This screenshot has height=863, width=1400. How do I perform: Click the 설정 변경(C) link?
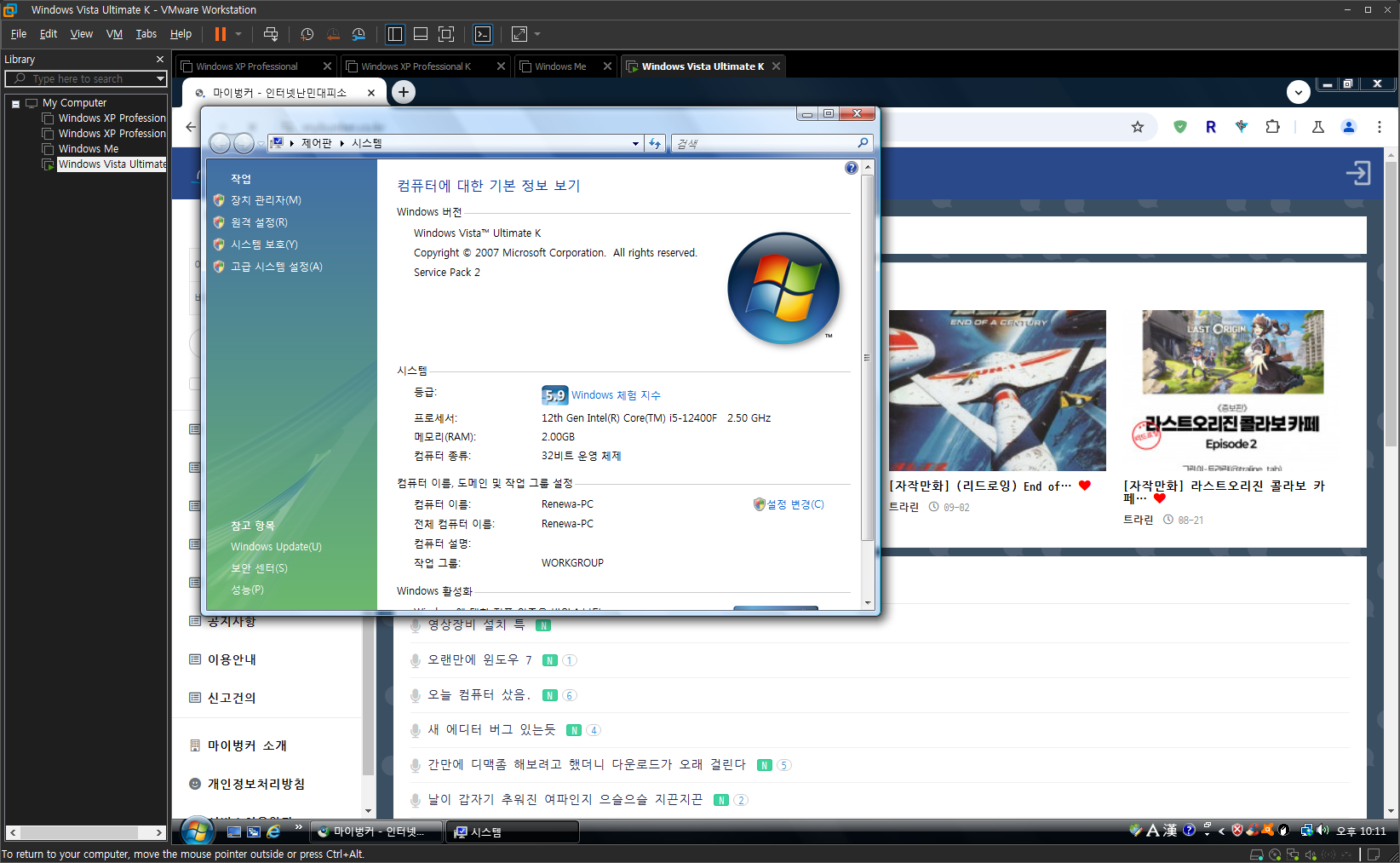point(795,504)
